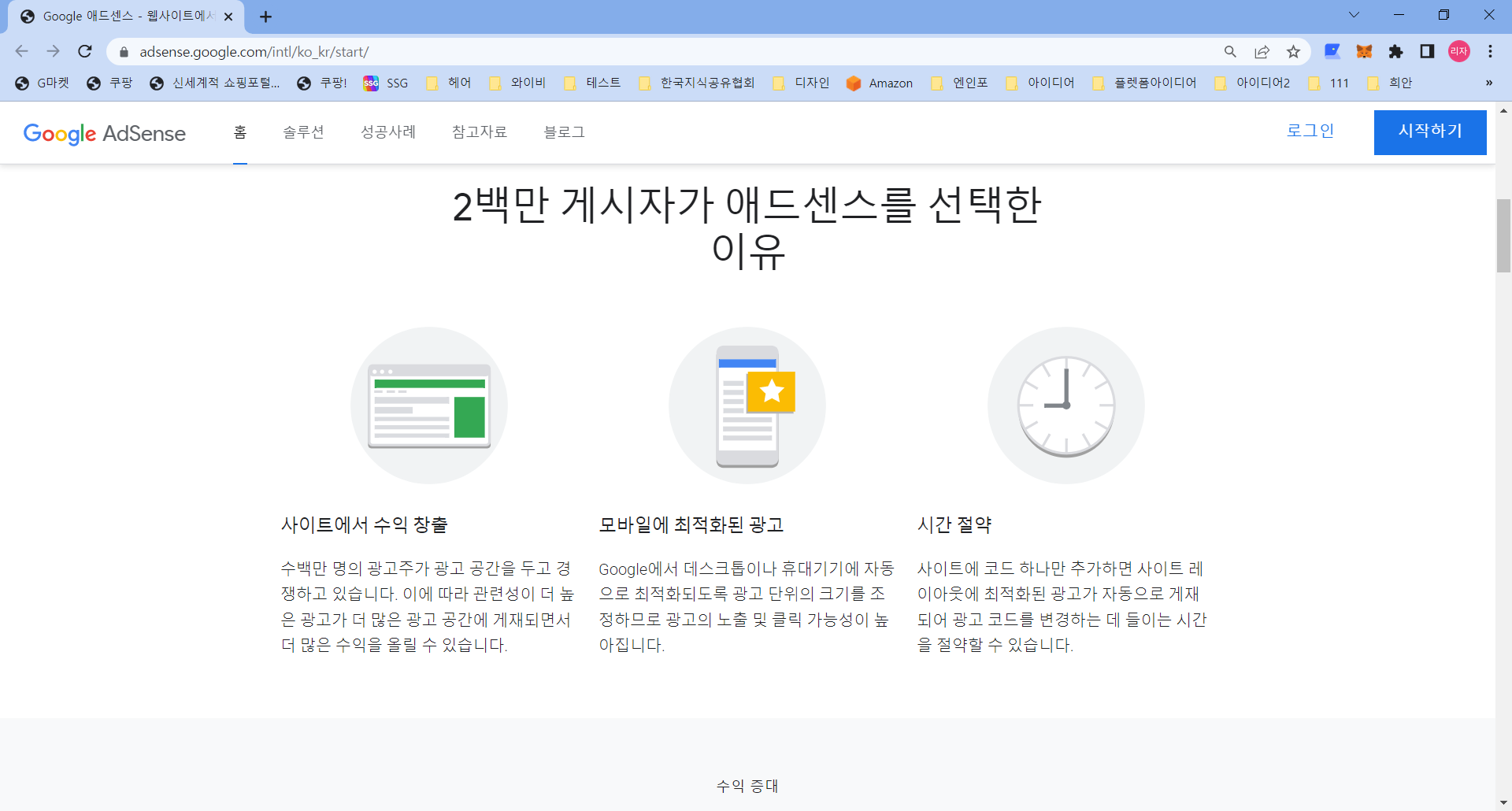Click the 로그인 link

tap(1310, 131)
